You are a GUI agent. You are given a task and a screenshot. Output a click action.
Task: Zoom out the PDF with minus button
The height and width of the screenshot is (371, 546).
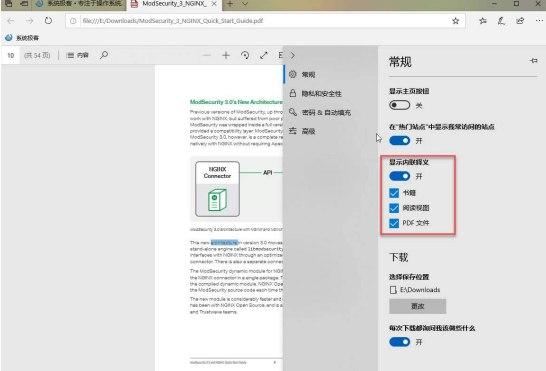coord(206,55)
